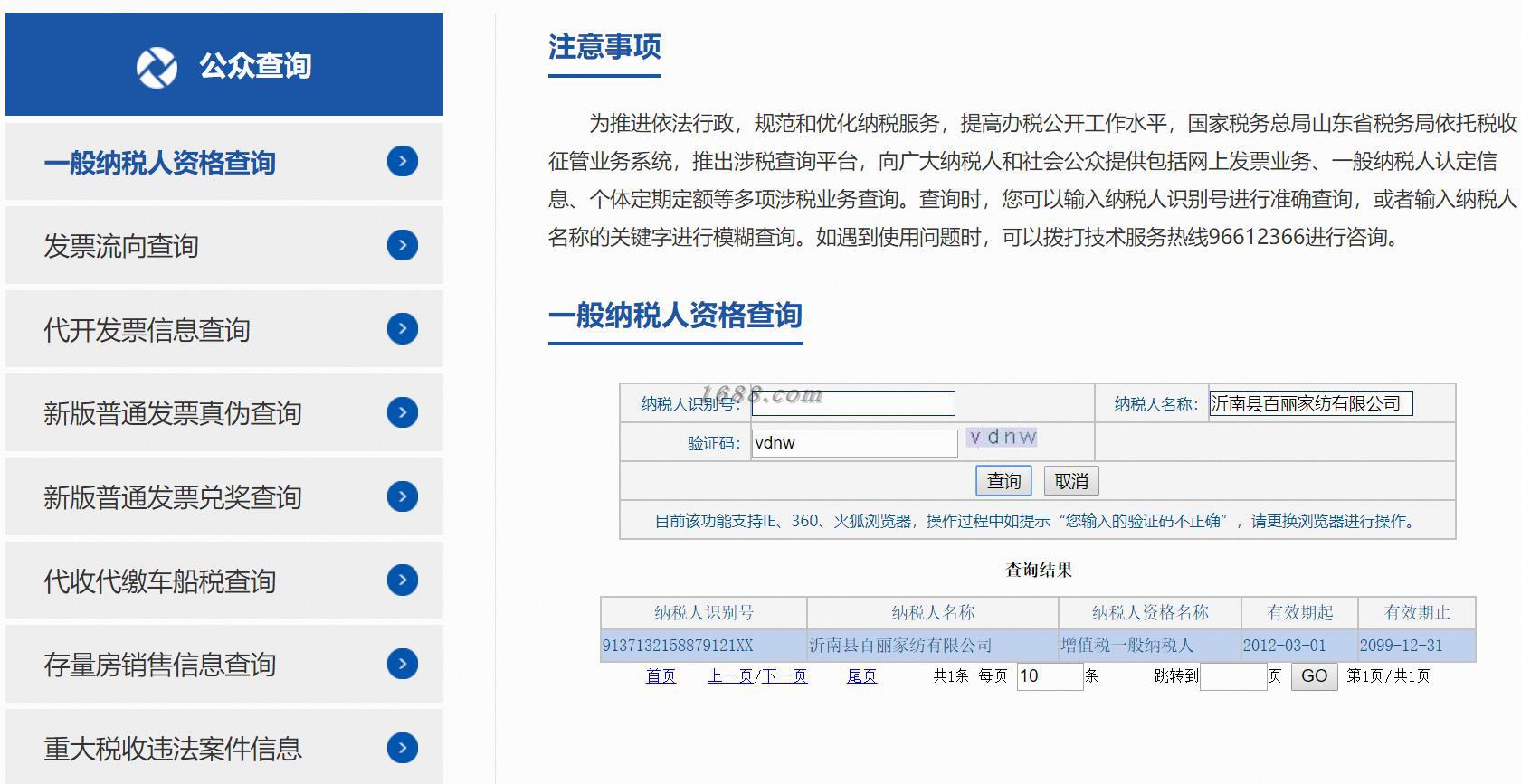The width and height of the screenshot is (1521, 784).
Task: Select result cell 沂南县百丽家纺有限公司
Action: click(x=933, y=646)
